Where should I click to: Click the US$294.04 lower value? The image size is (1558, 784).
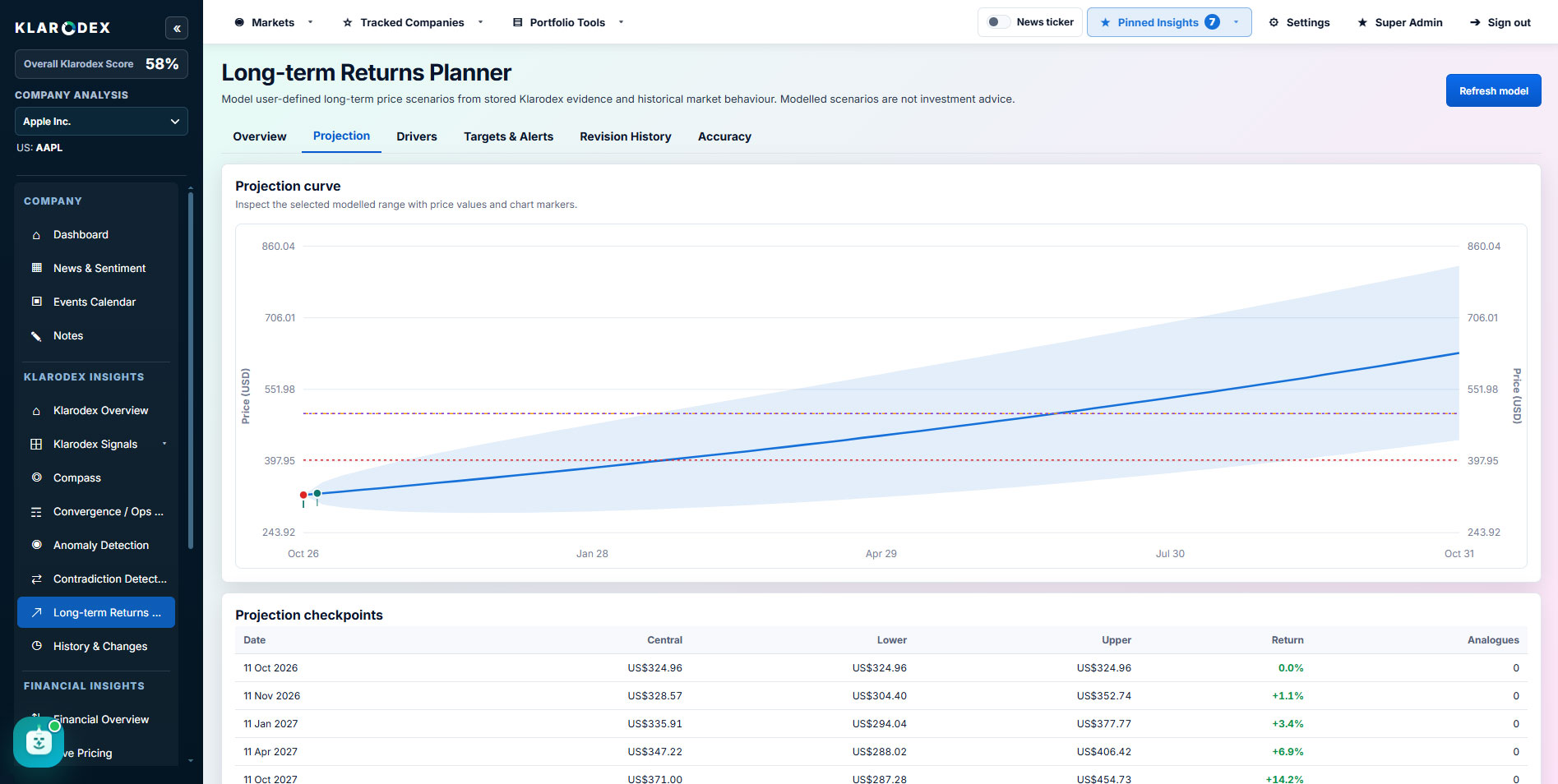[x=879, y=724]
